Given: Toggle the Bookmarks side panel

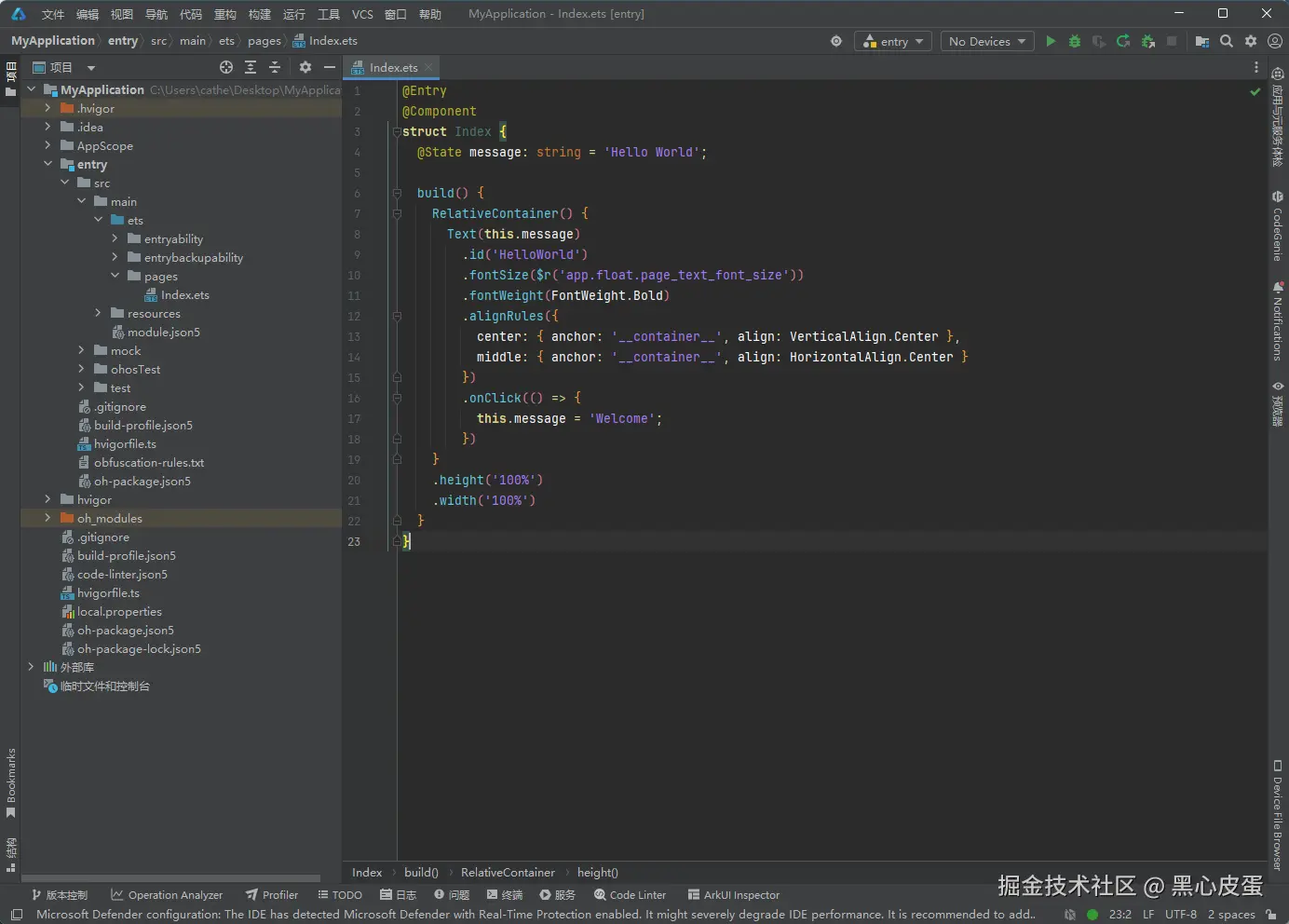Looking at the screenshot, I should pyautogui.click(x=11, y=782).
